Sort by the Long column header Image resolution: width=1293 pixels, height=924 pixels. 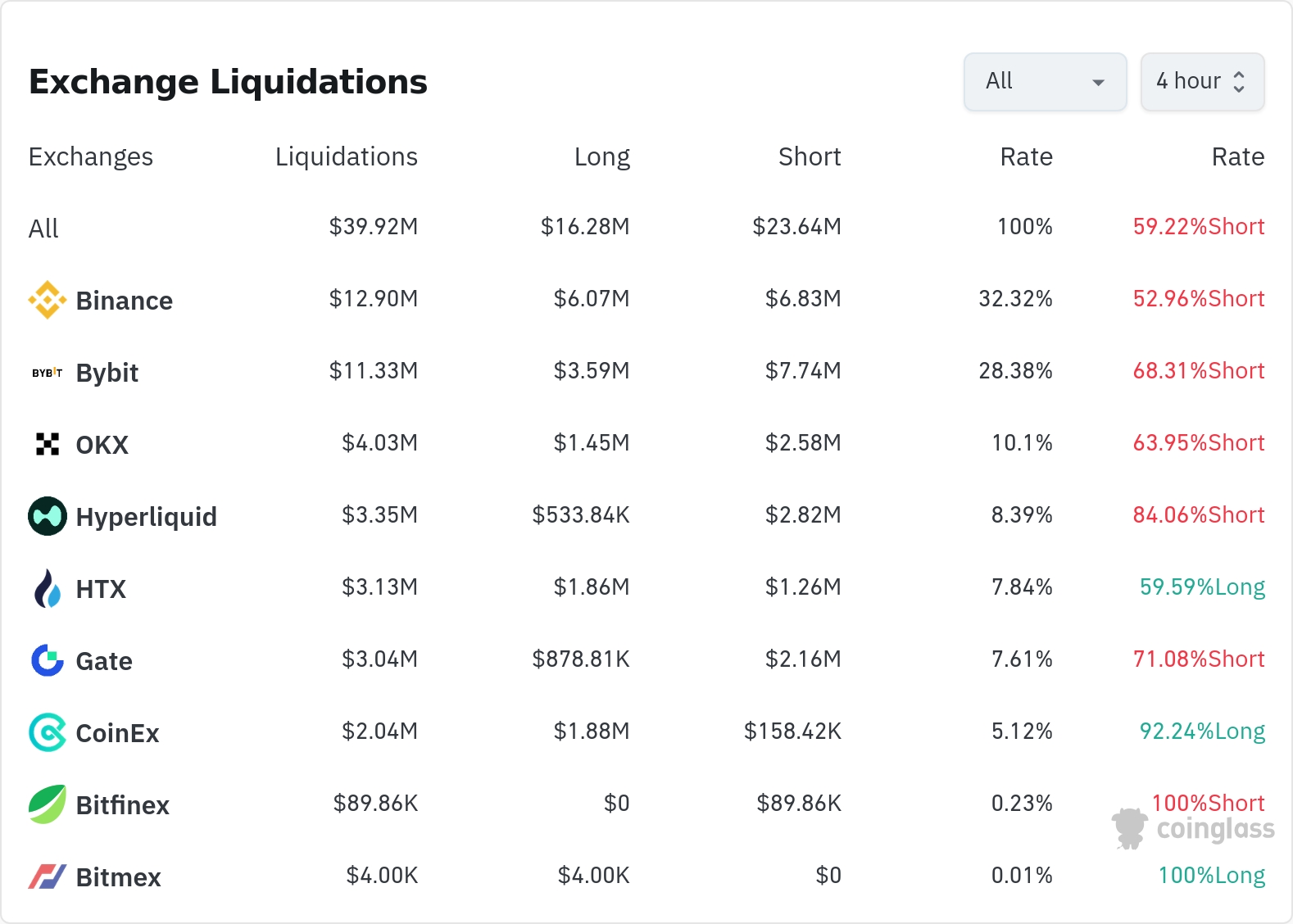click(601, 156)
